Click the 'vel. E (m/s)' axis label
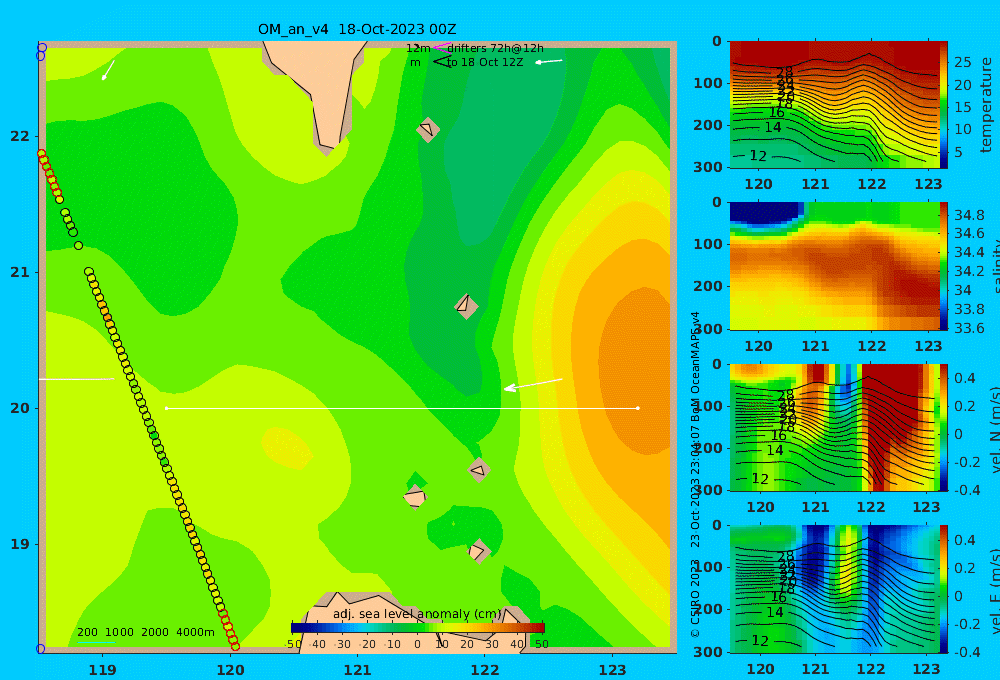Image resolution: width=1000 pixels, height=680 pixels. pos(994,590)
